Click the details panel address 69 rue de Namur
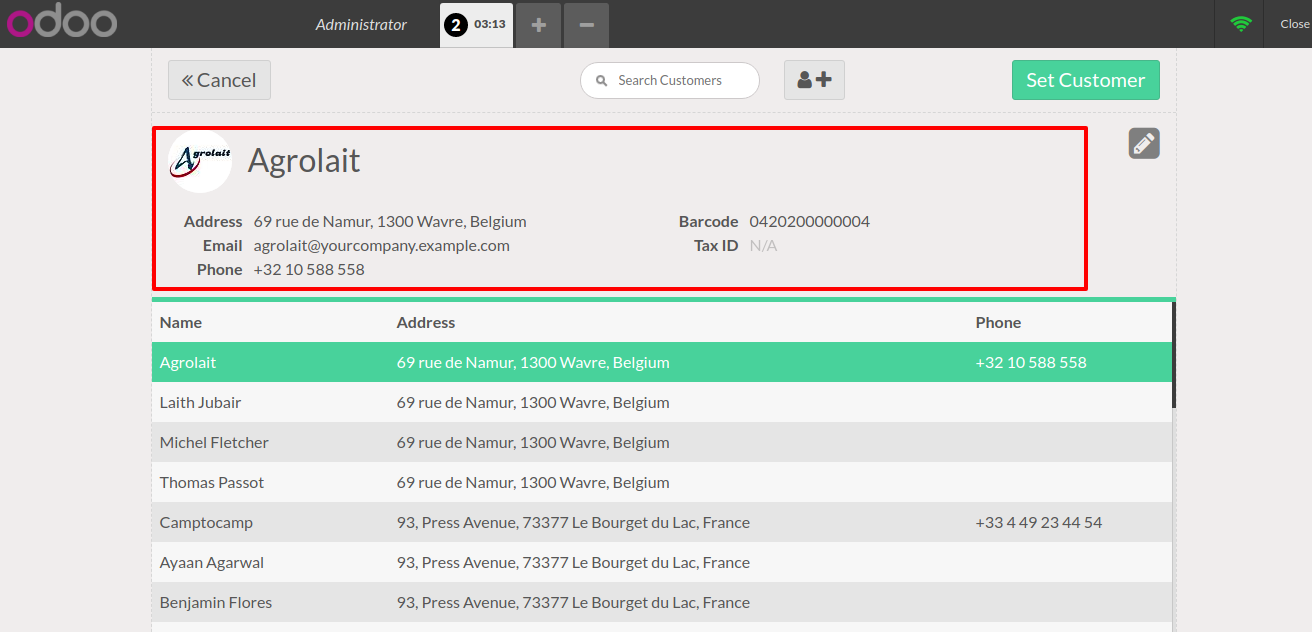This screenshot has width=1312, height=632. point(390,221)
